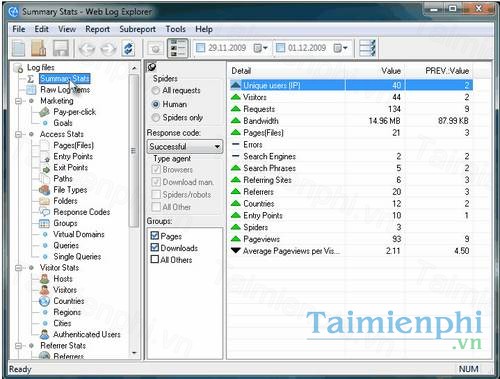
Task: Click the Response Codes speech icon
Action: pos(44,212)
